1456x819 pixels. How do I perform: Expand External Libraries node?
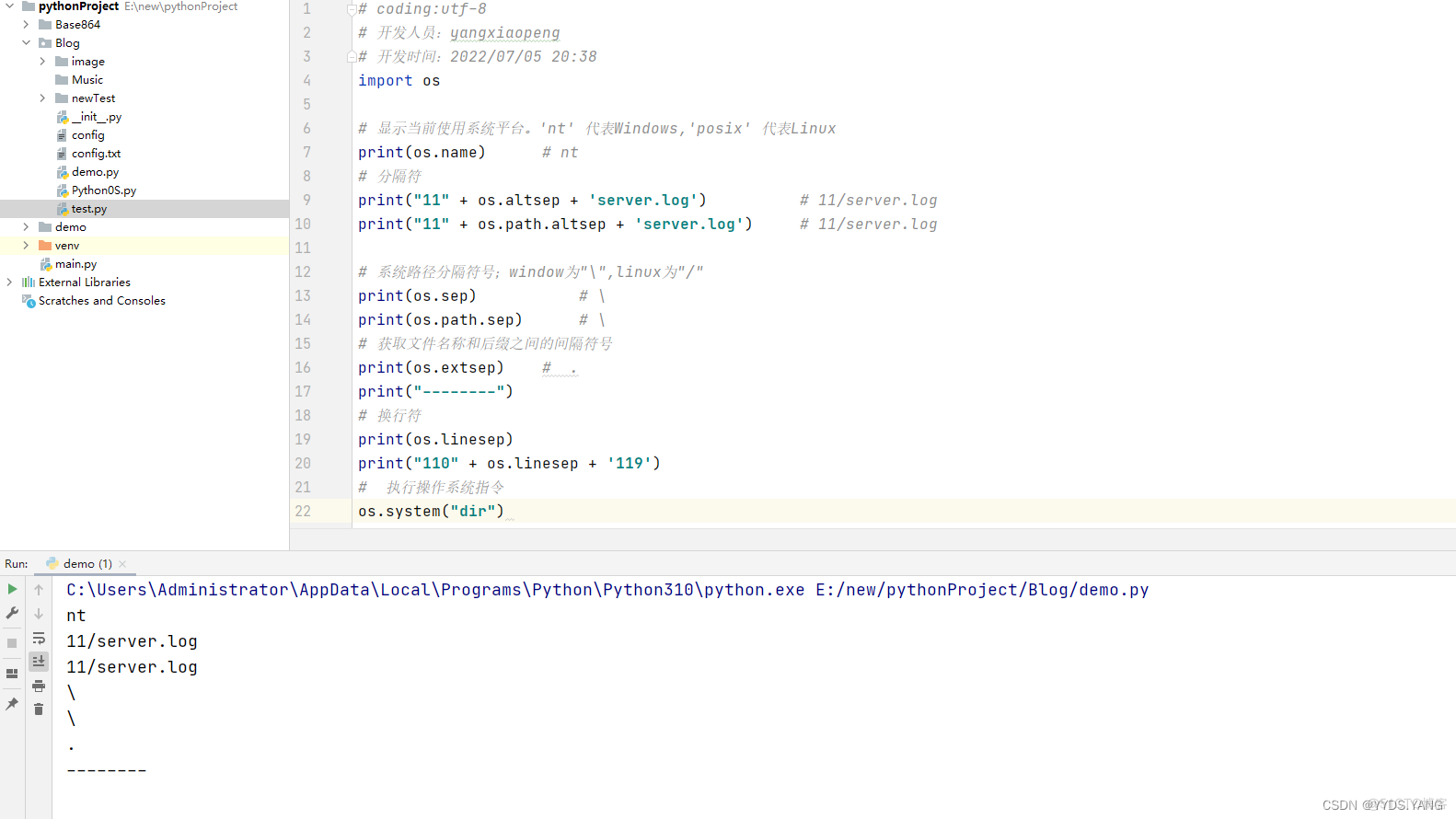pyautogui.click(x=9, y=283)
